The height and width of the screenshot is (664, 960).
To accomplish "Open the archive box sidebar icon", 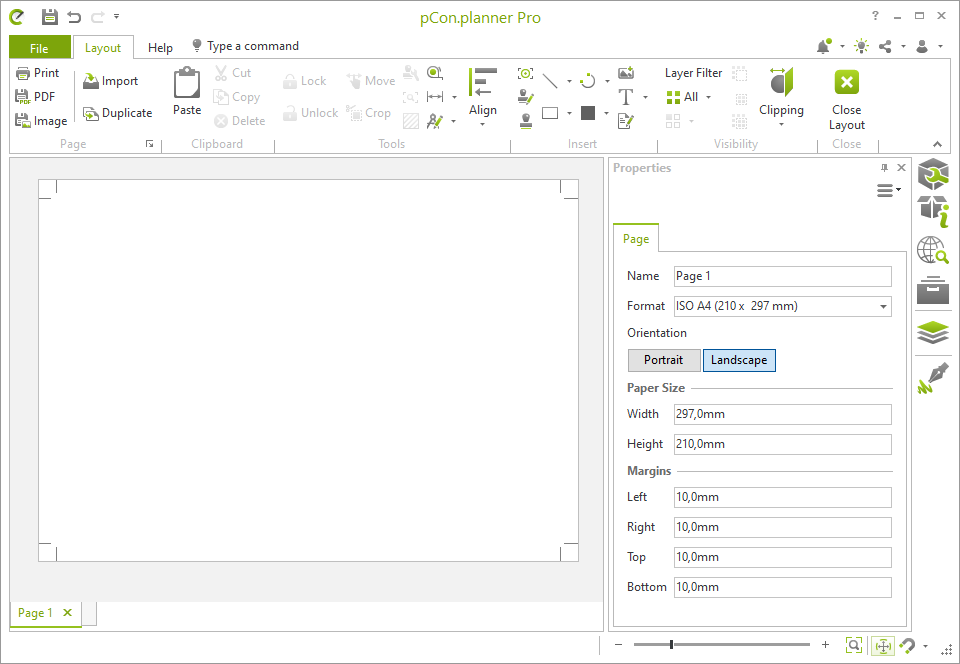I will click(933, 289).
